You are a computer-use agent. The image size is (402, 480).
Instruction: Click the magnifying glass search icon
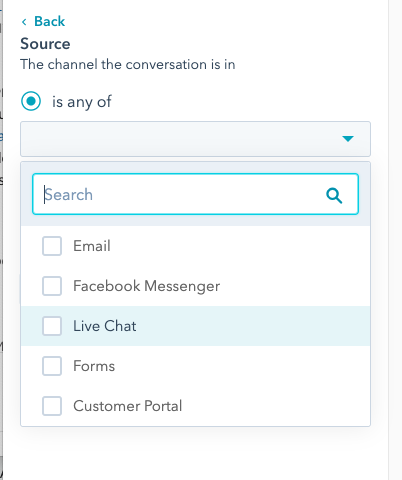(334, 195)
